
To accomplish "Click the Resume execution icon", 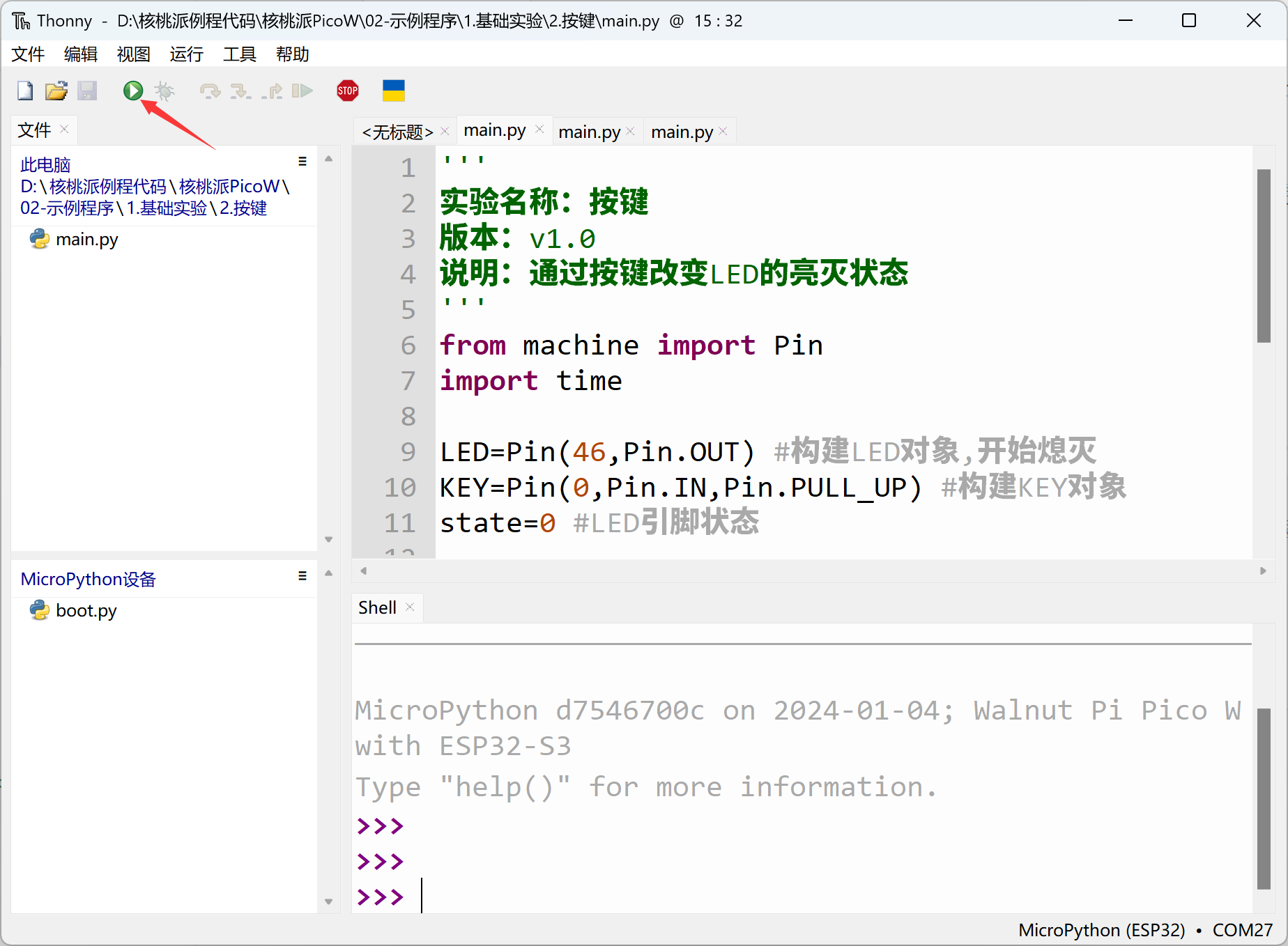I will [302, 91].
